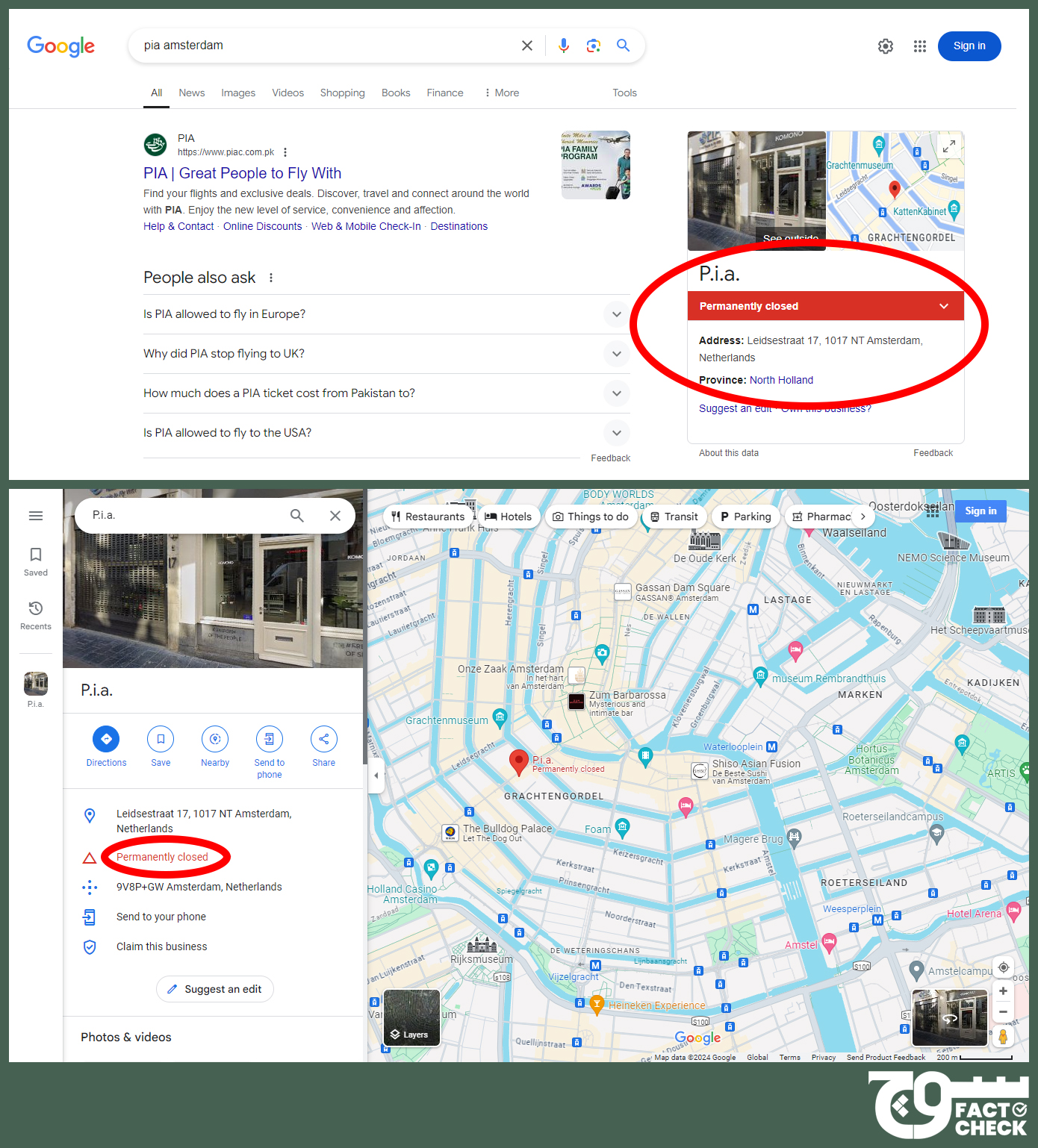Click the Directions icon for P.i.a.
Viewport: 1038px width, 1148px height.
106,739
